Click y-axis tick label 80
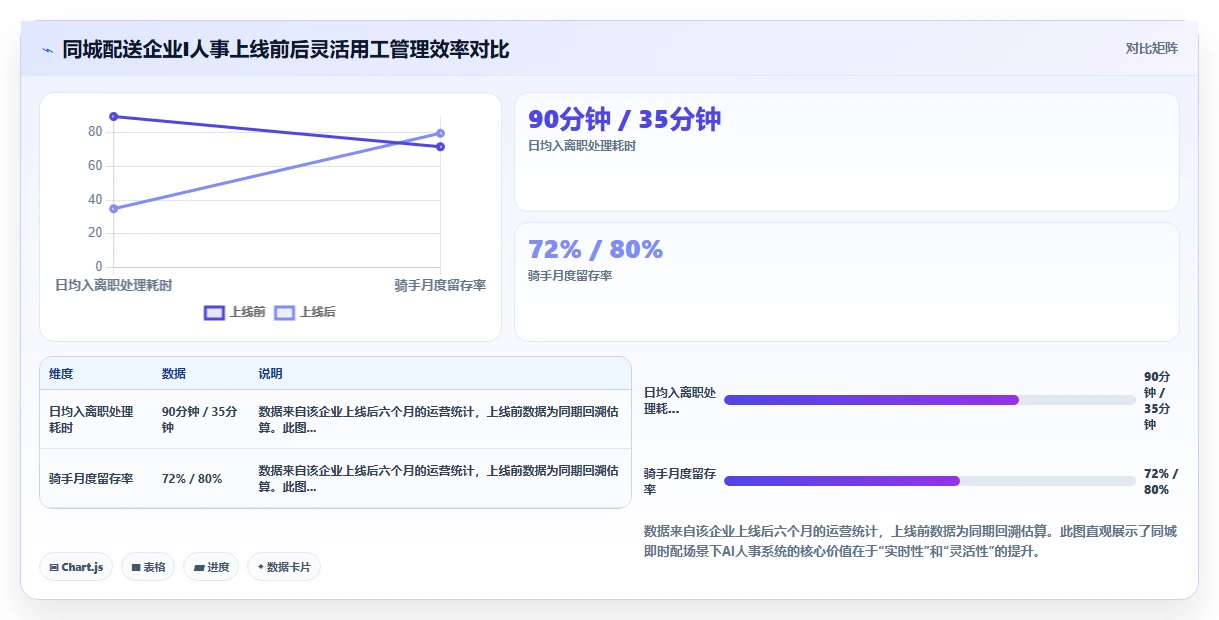Image resolution: width=1219 pixels, height=620 pixels. (x=95, y=131)
